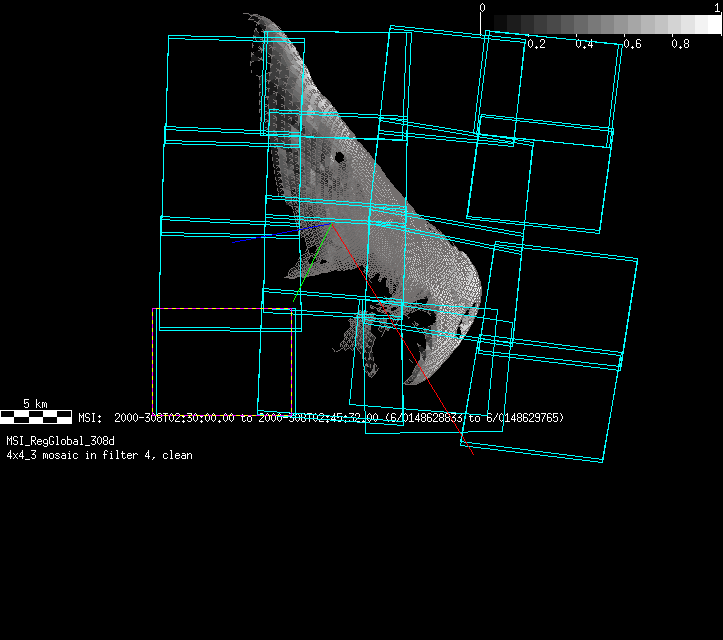Click the '4x4_3 mosaic in filter 4' caption
The width and height of the screenshot is (723, 640).
[99, 455]
